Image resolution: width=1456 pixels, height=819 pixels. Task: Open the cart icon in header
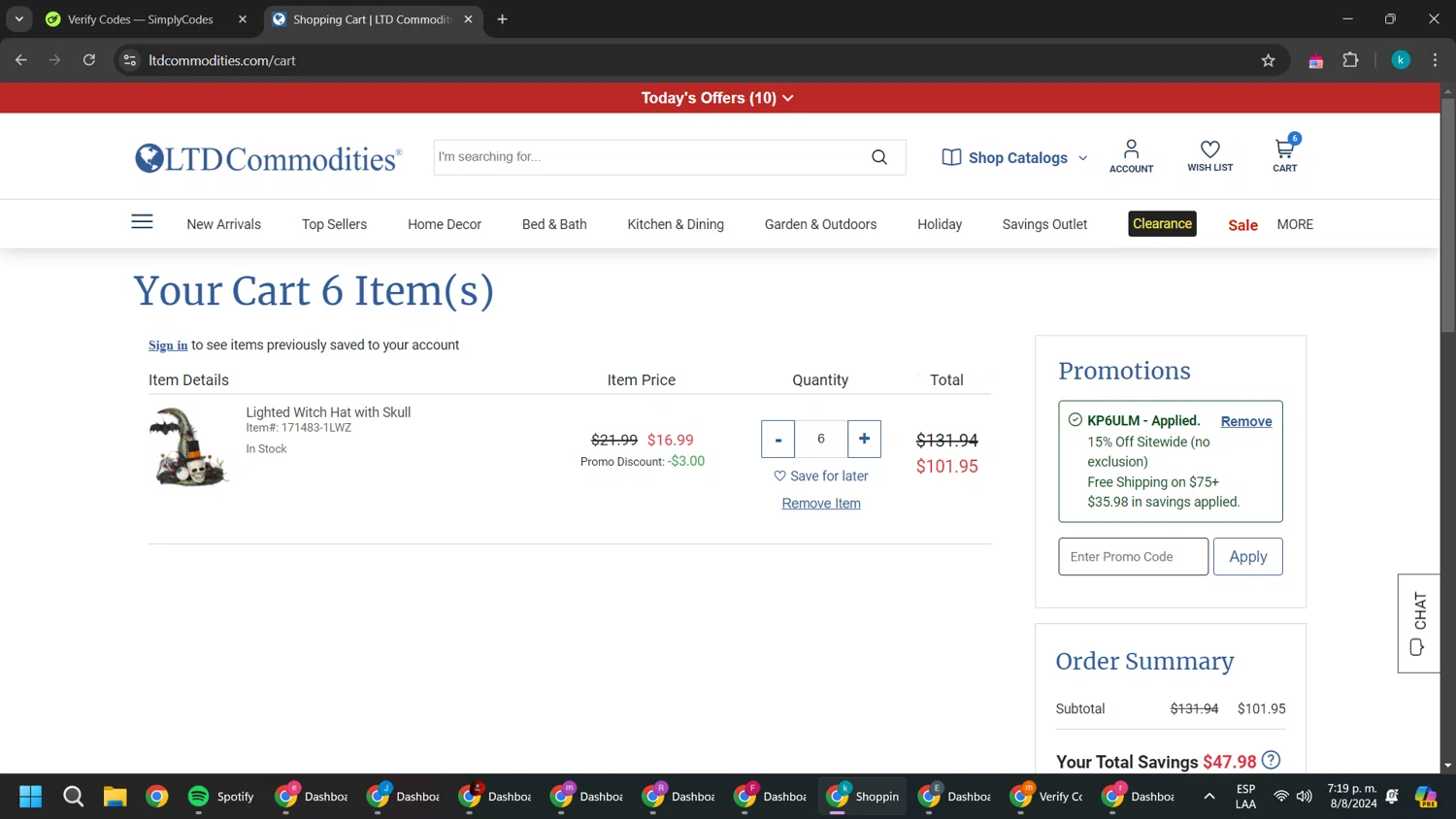click(x=1284, y=154)
